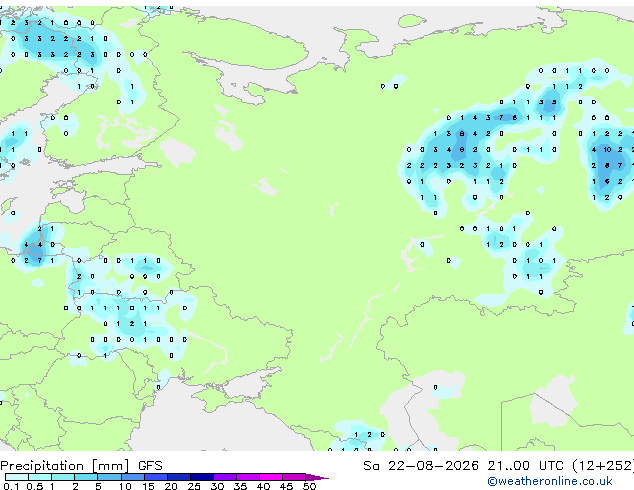Select the 40–45 mm magenta legend swatch
This screenshot has height=490, width=634.
pyautogui.click(x=271, y=477)
